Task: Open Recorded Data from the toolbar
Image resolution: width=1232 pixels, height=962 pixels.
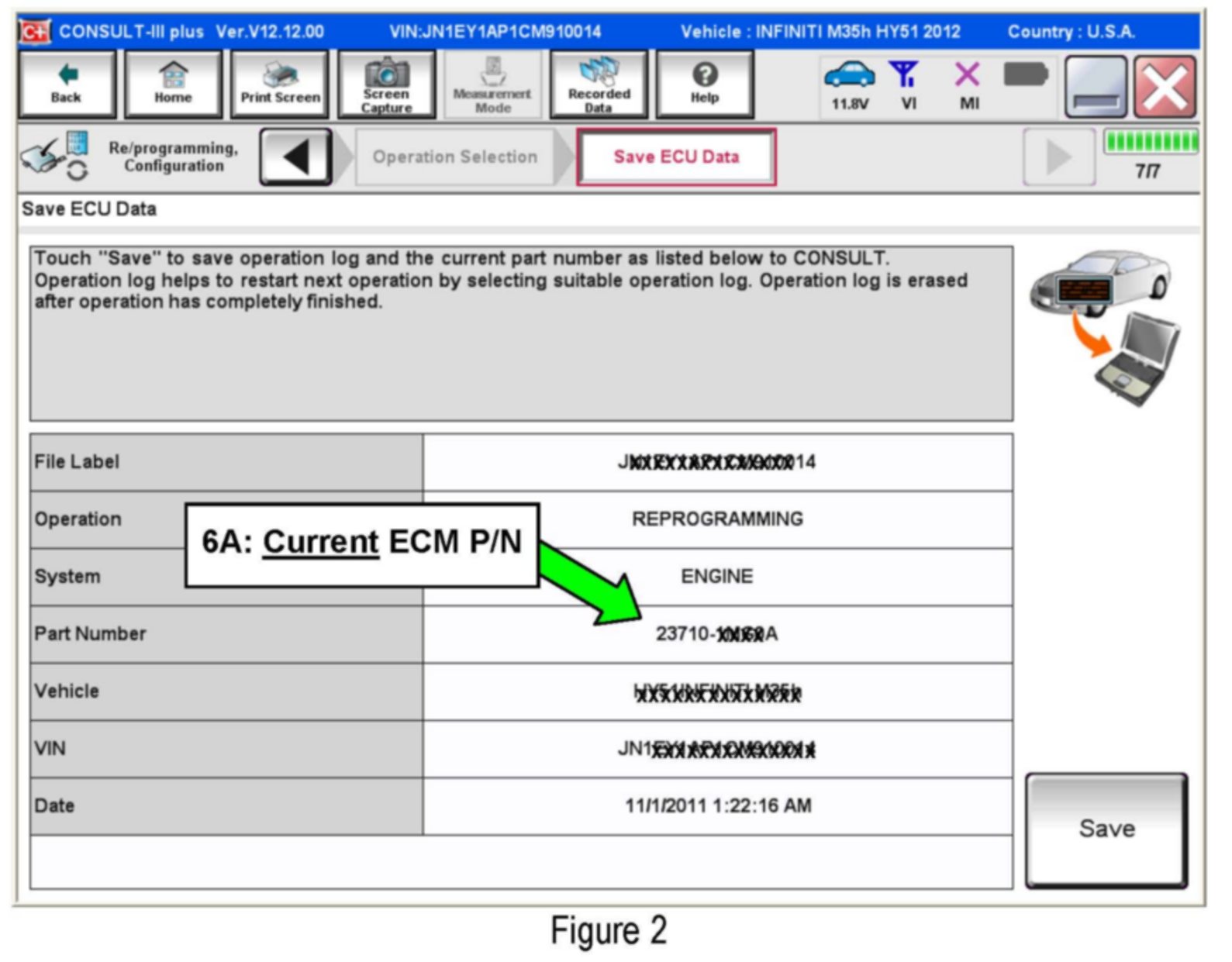Action: [x=599, y=84]
